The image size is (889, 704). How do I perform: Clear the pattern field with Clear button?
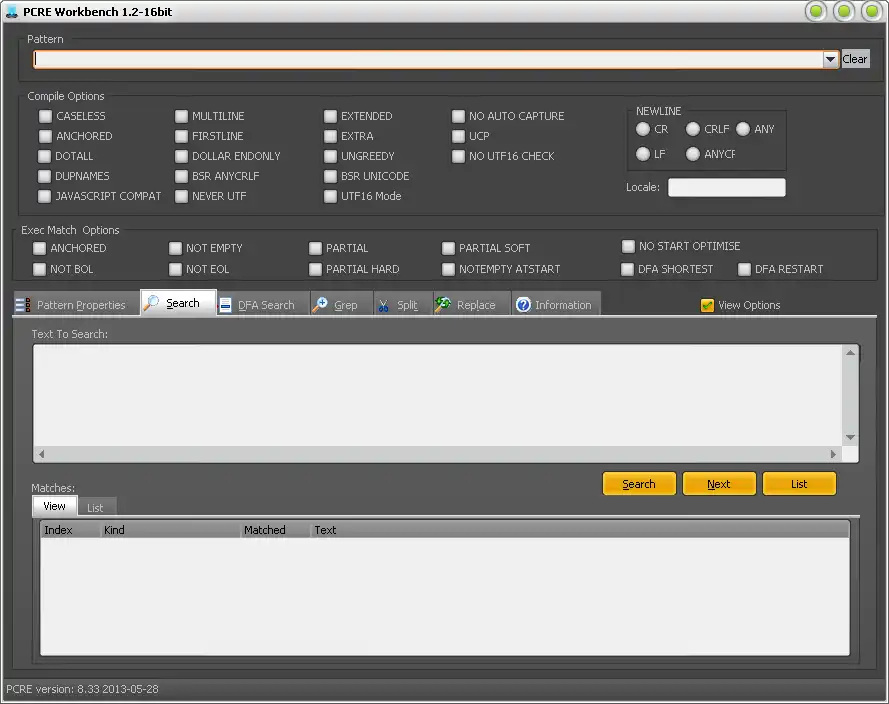tap(854, 59)
